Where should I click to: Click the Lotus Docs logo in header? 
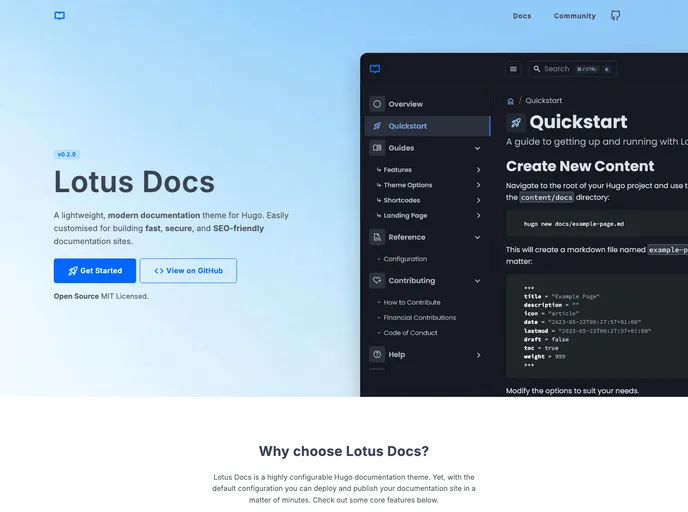(x=60, y=16)
